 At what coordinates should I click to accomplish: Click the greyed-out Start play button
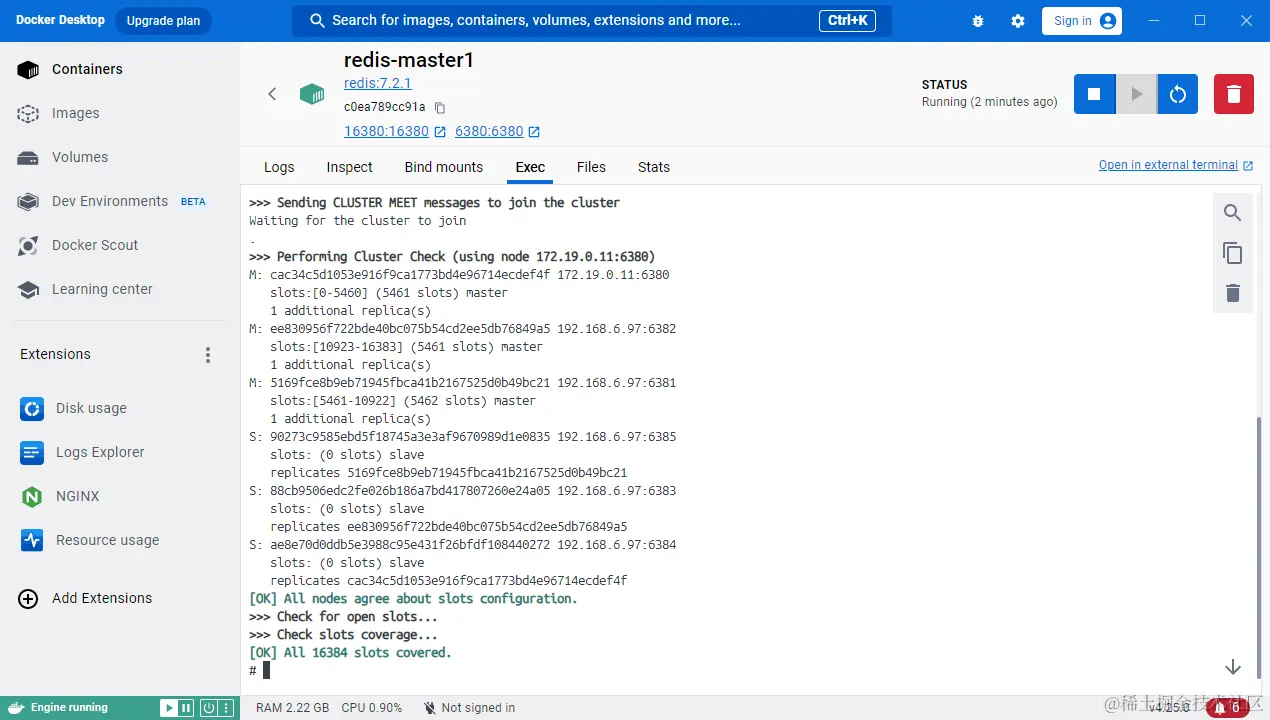(x=1136, y=94)
